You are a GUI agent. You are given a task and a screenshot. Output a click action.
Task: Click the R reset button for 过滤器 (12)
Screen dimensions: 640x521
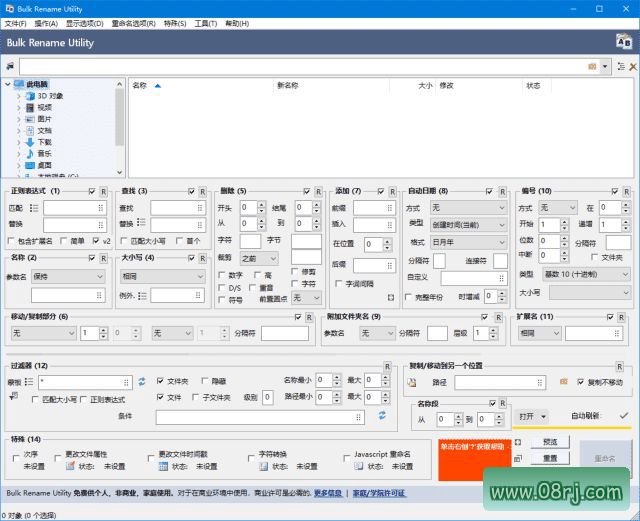click(x=387, y=366)
